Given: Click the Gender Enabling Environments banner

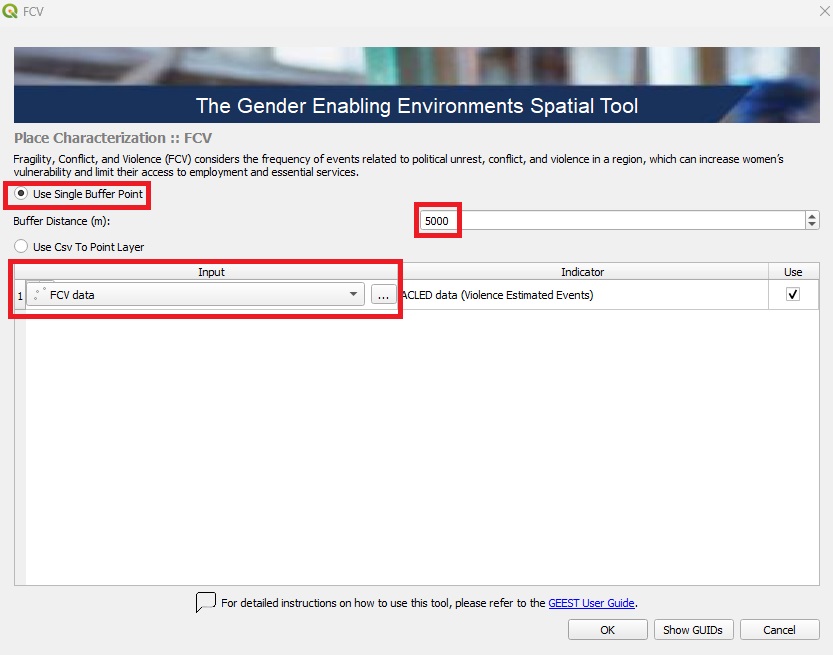Looking at the screenshot, I should pos(416,85).
